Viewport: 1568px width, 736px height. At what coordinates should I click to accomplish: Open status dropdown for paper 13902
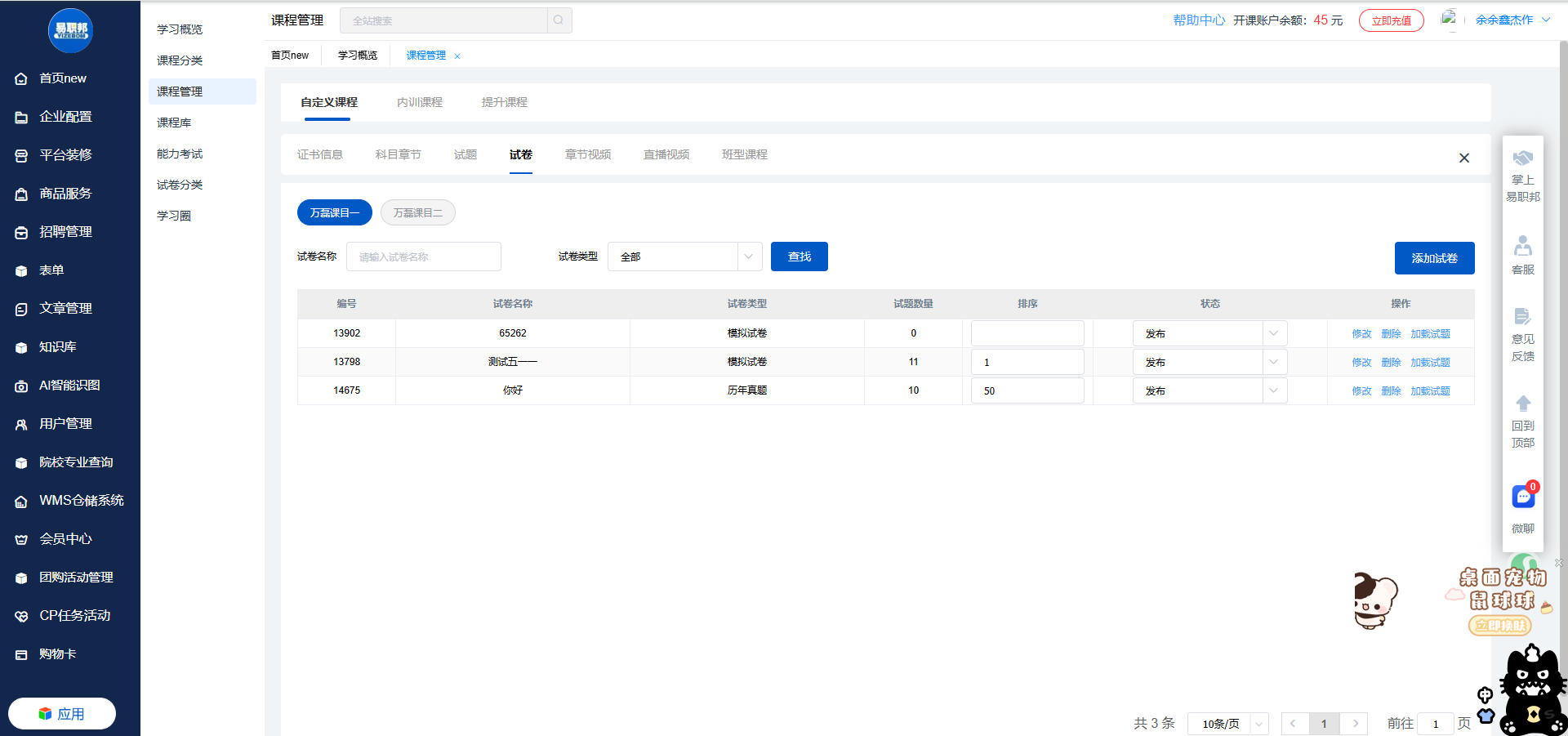[x=1209, y=333]
